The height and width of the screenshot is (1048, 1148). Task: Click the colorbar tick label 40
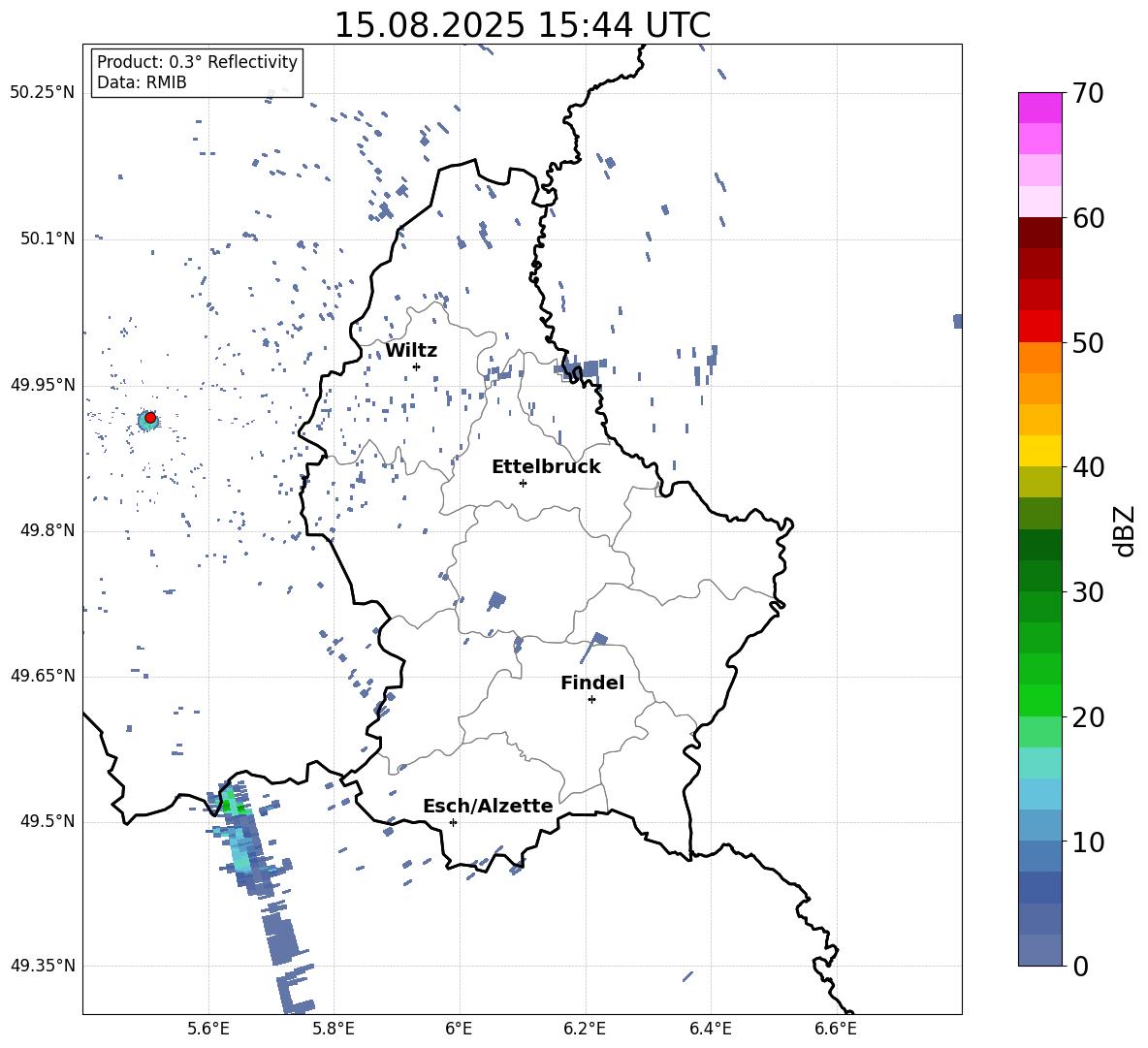click(1088, 467)
